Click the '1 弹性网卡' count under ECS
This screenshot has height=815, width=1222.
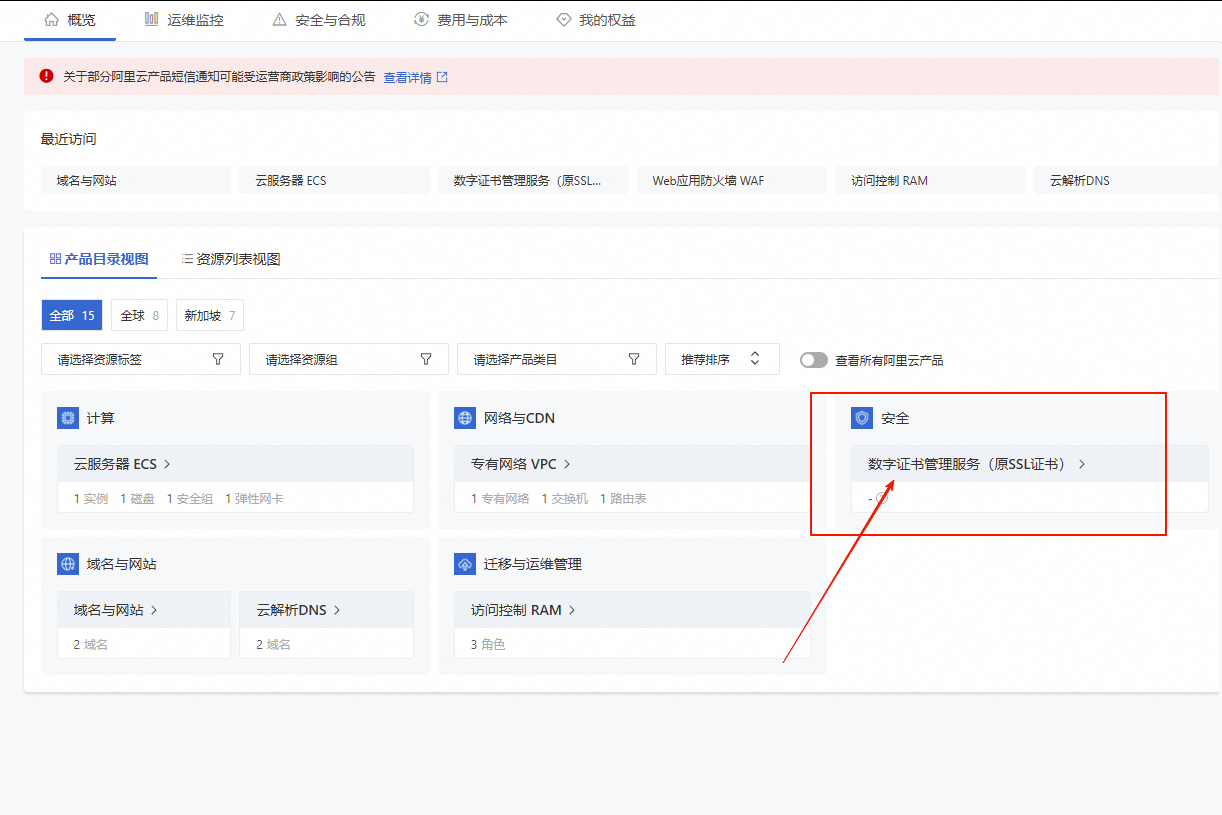(x=254, y=498)
